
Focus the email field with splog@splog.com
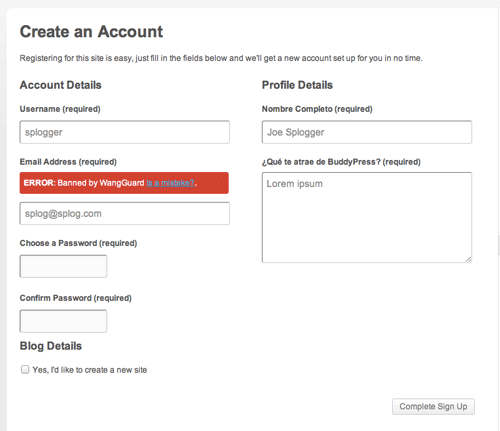124,213
